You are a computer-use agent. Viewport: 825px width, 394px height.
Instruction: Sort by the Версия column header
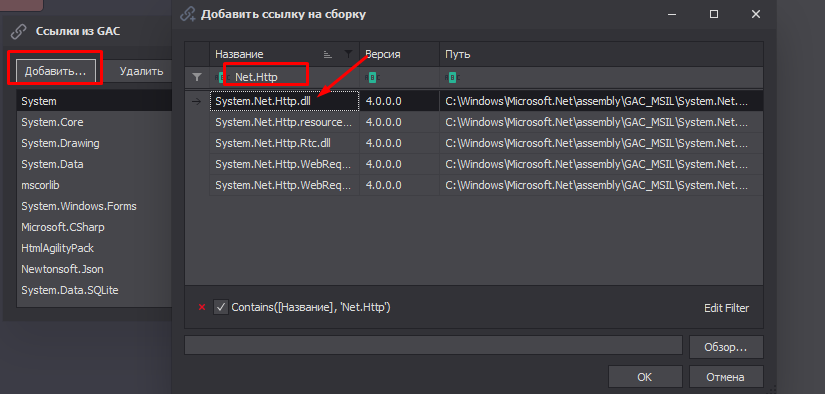tap(399, 54)
